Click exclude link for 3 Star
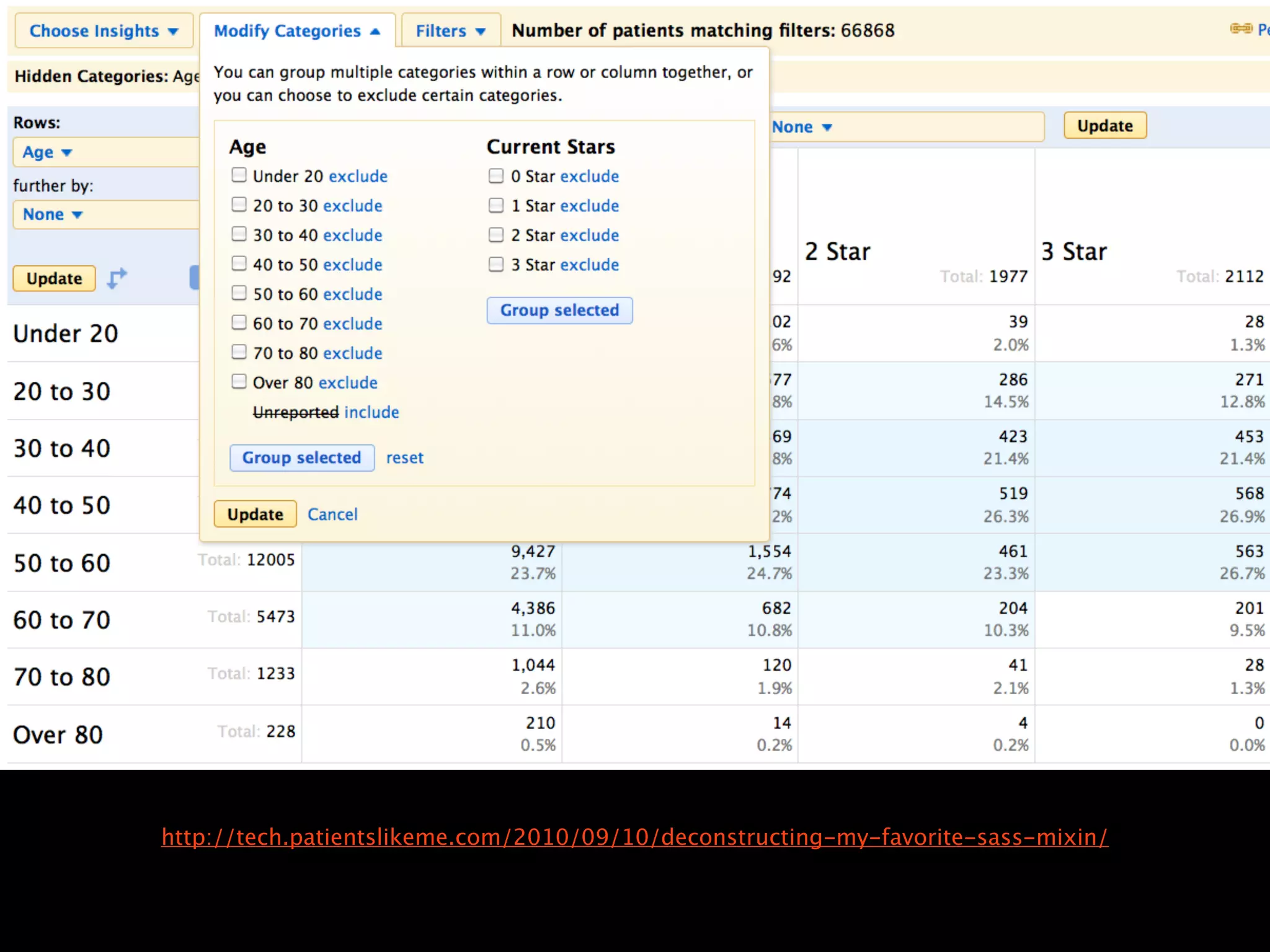 [x=590, y=265]
